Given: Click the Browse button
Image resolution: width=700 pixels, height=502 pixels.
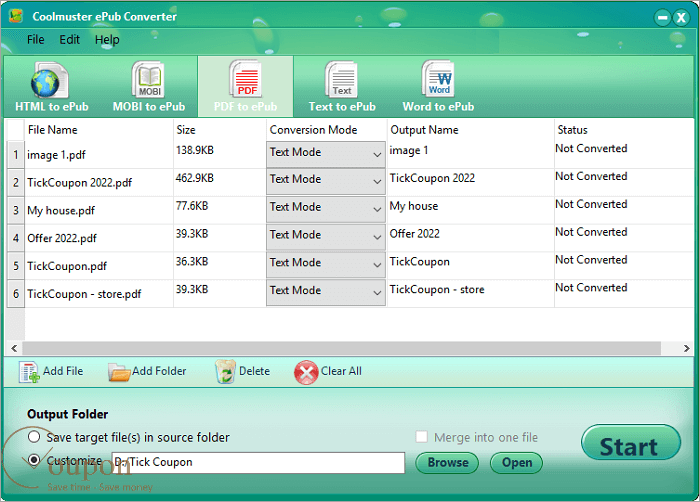Looking at the screenshot, I should [x=447, y=463].
